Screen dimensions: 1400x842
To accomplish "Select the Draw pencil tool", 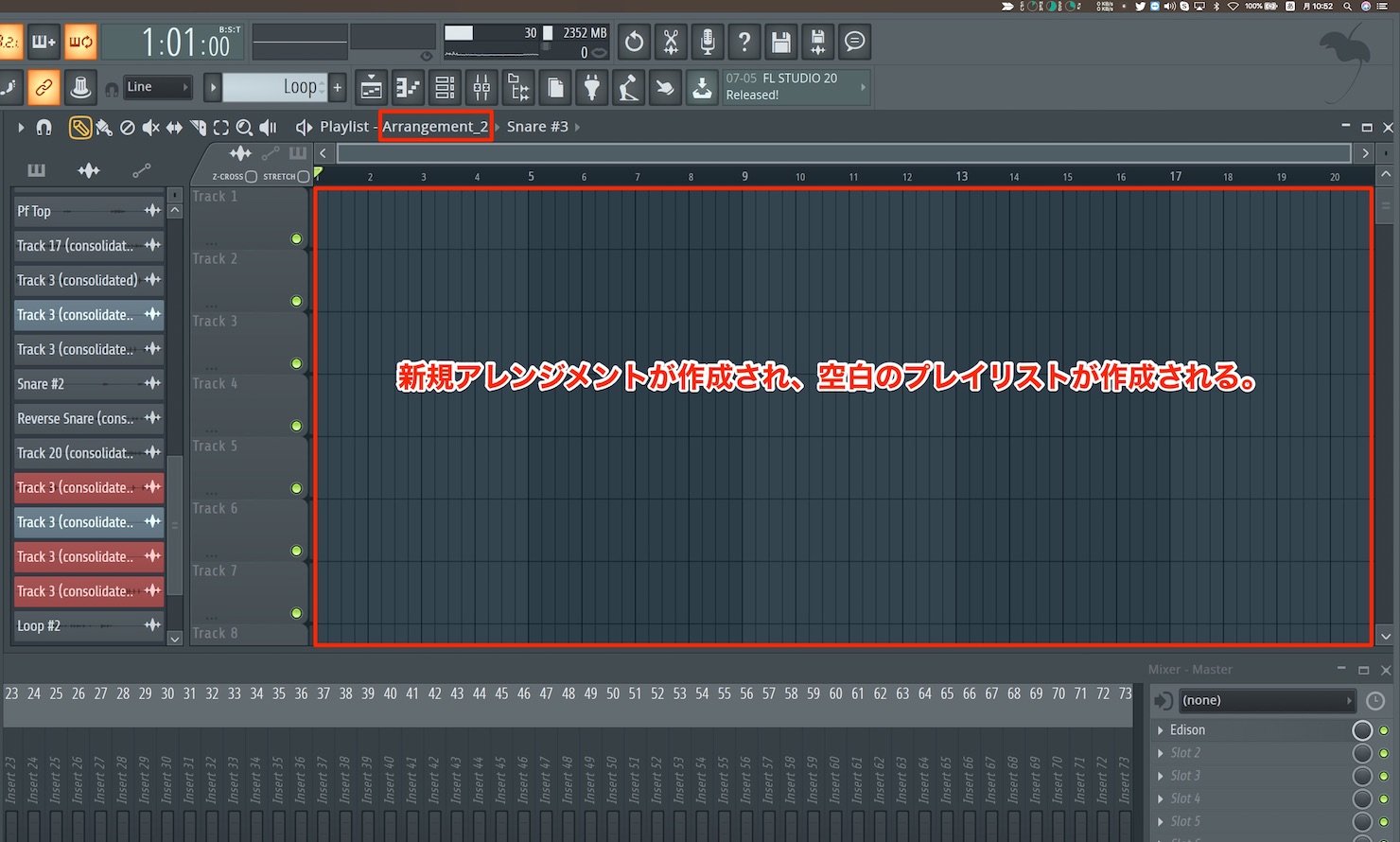I will pos(80,127).
